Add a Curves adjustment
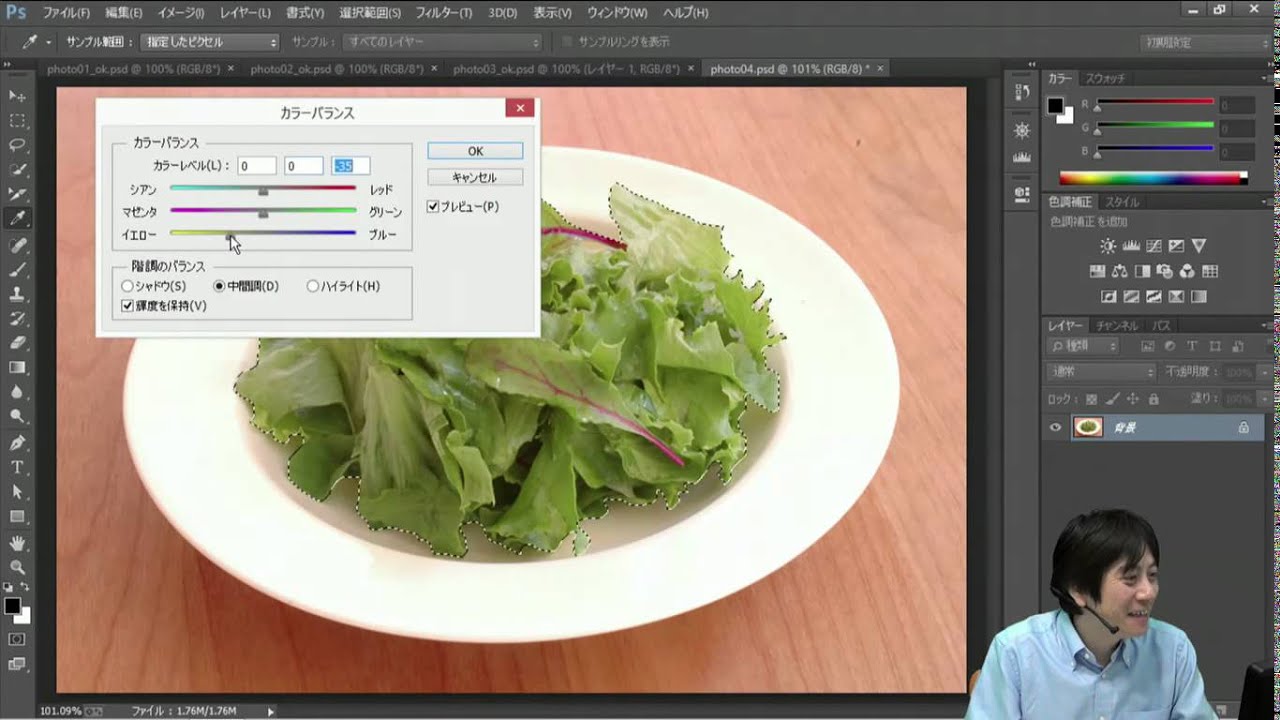The image size is (1280, 720). (1153, 246)
